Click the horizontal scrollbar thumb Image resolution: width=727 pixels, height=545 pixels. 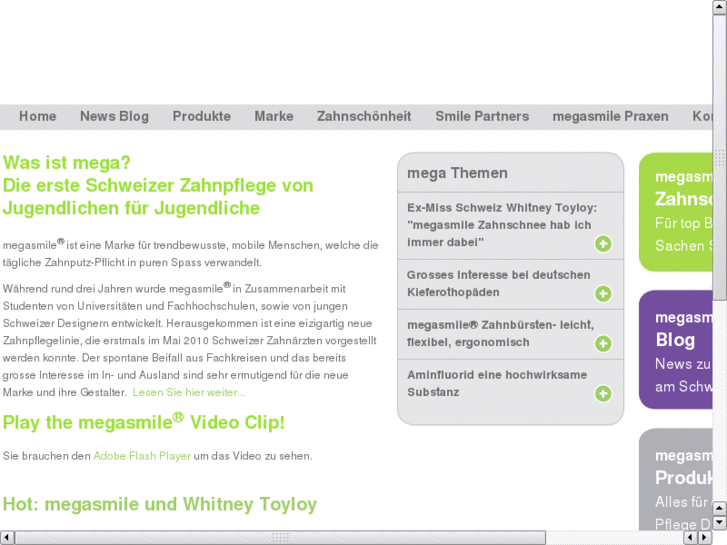pyautogui.click(x=280, y=538)
